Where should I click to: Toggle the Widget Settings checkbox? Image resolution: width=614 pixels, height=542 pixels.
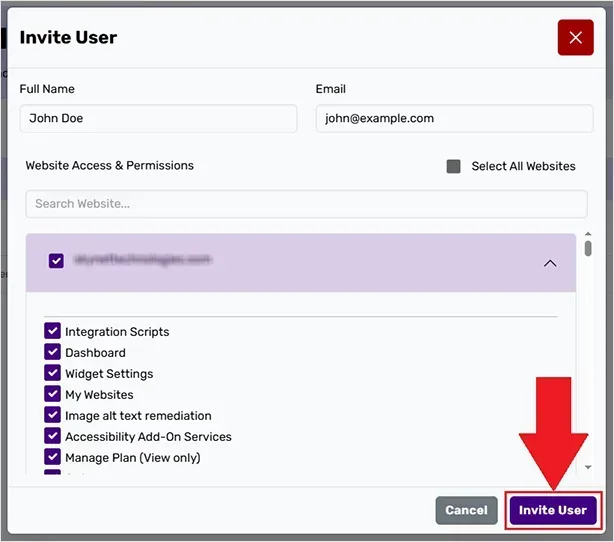[x=53, y=373]
